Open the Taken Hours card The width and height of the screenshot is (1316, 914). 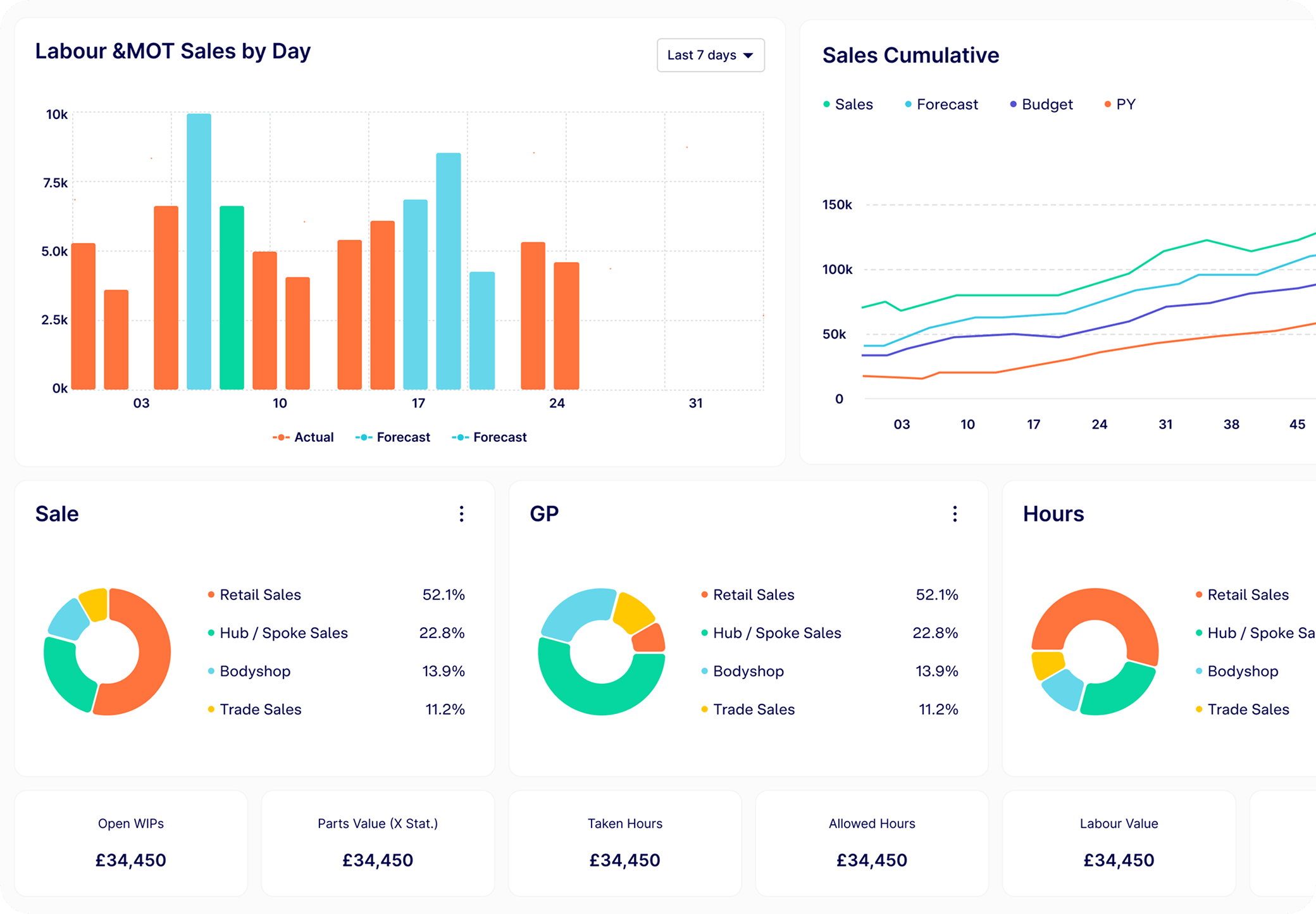click(x=624, y=843)
